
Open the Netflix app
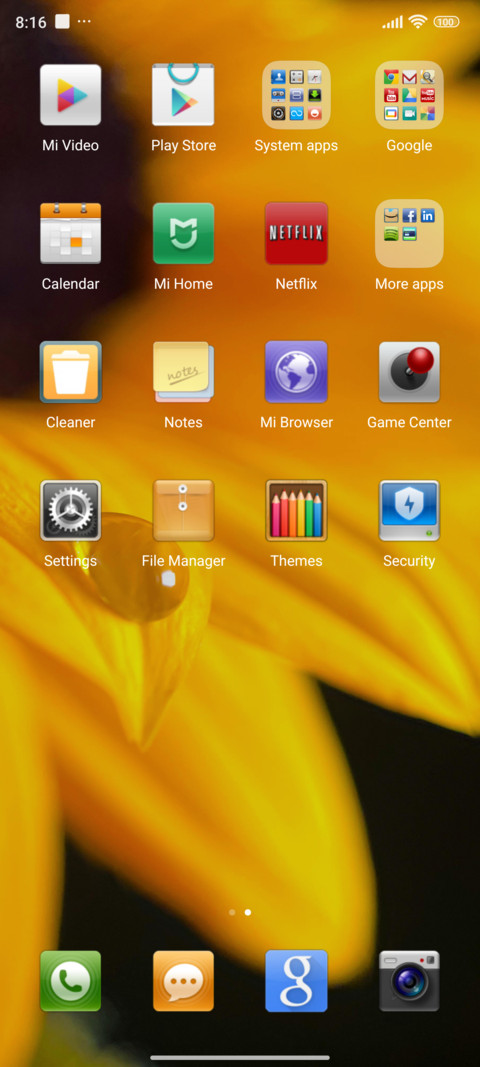296,233
